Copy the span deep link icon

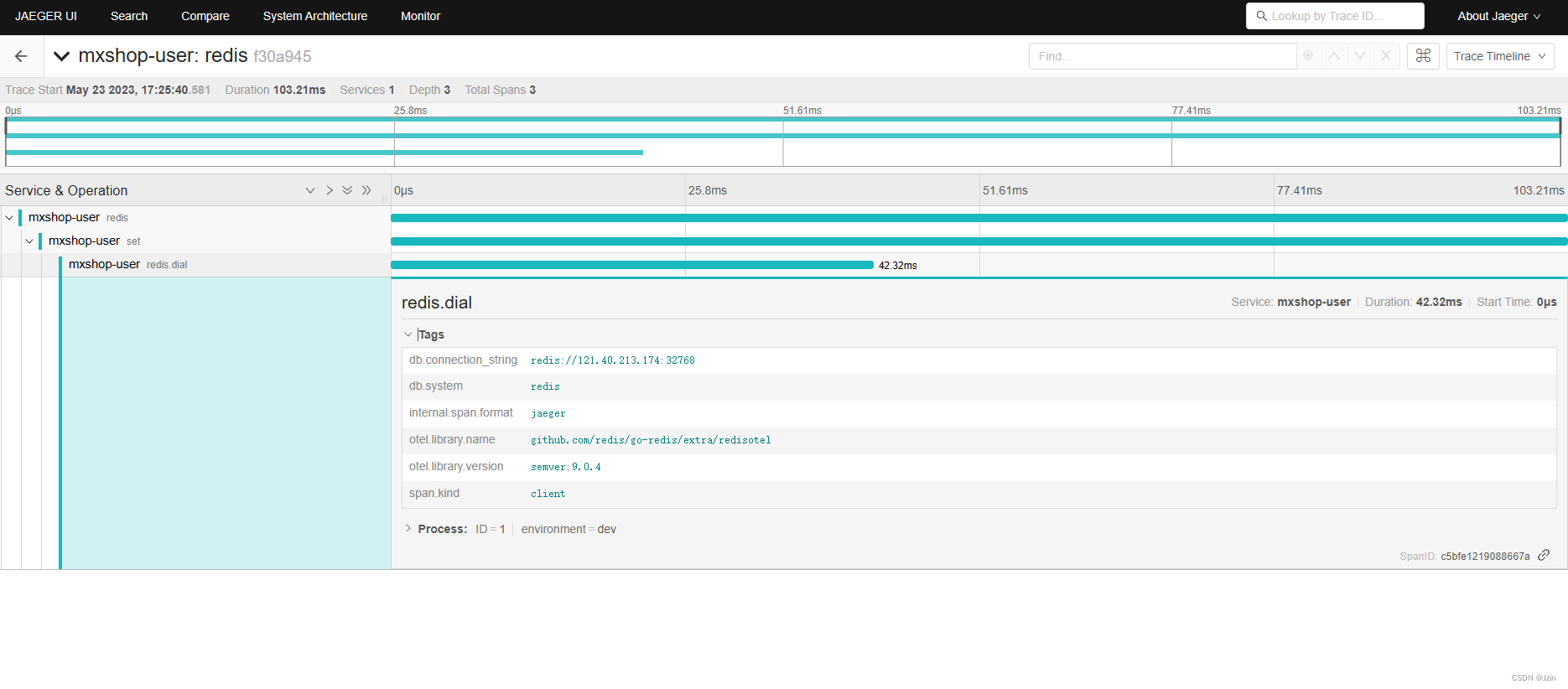[1544, 555]
